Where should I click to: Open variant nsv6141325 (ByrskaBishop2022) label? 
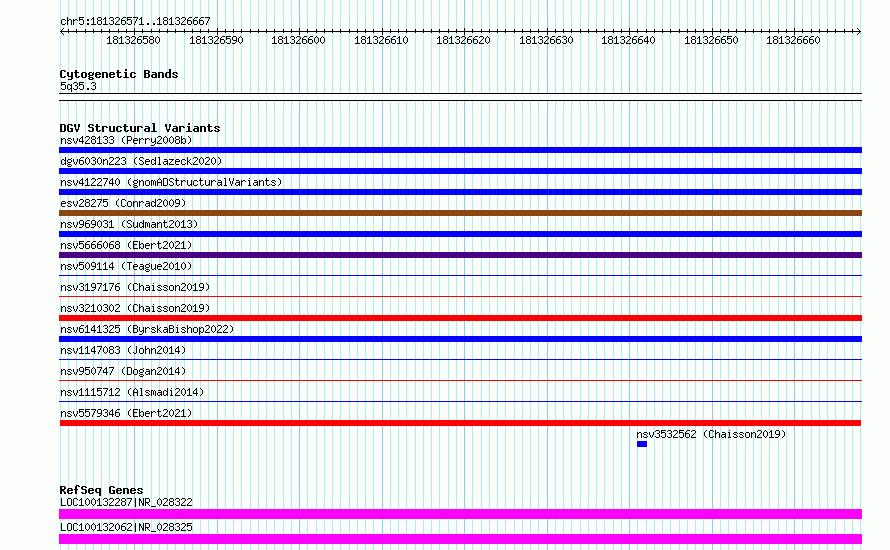click(x=147, y=329)
